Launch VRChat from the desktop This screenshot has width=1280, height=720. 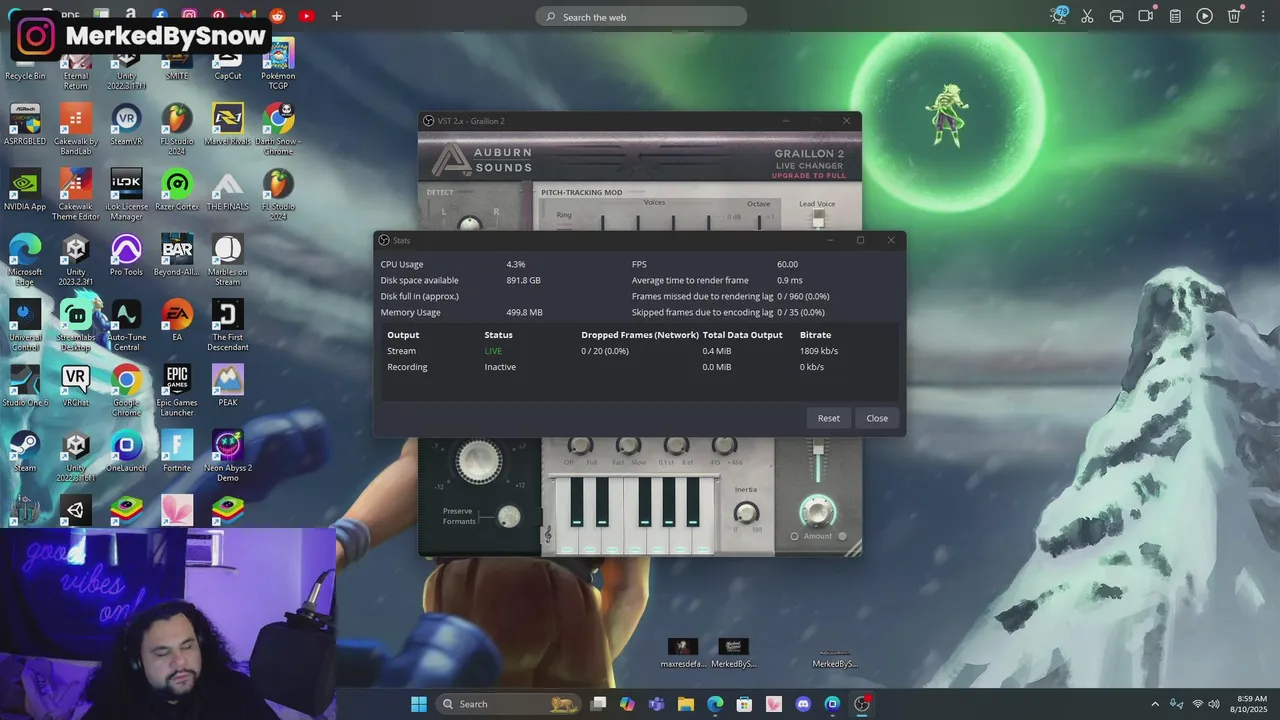point(76,385)
